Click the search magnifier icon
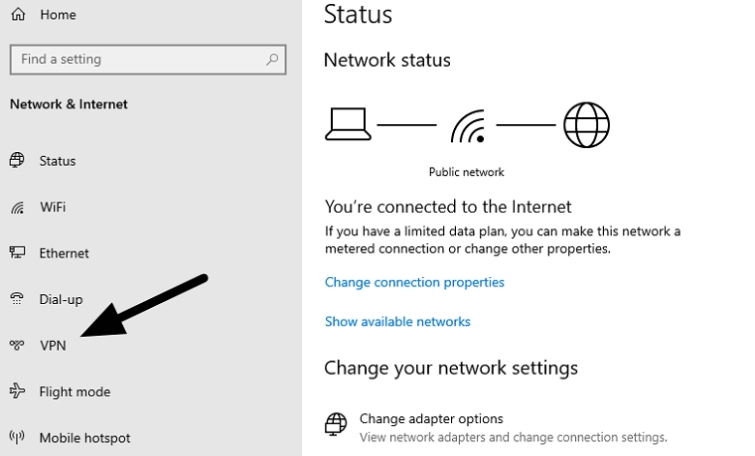The height and width of the screenshot is (456, 755). (271, 60)
